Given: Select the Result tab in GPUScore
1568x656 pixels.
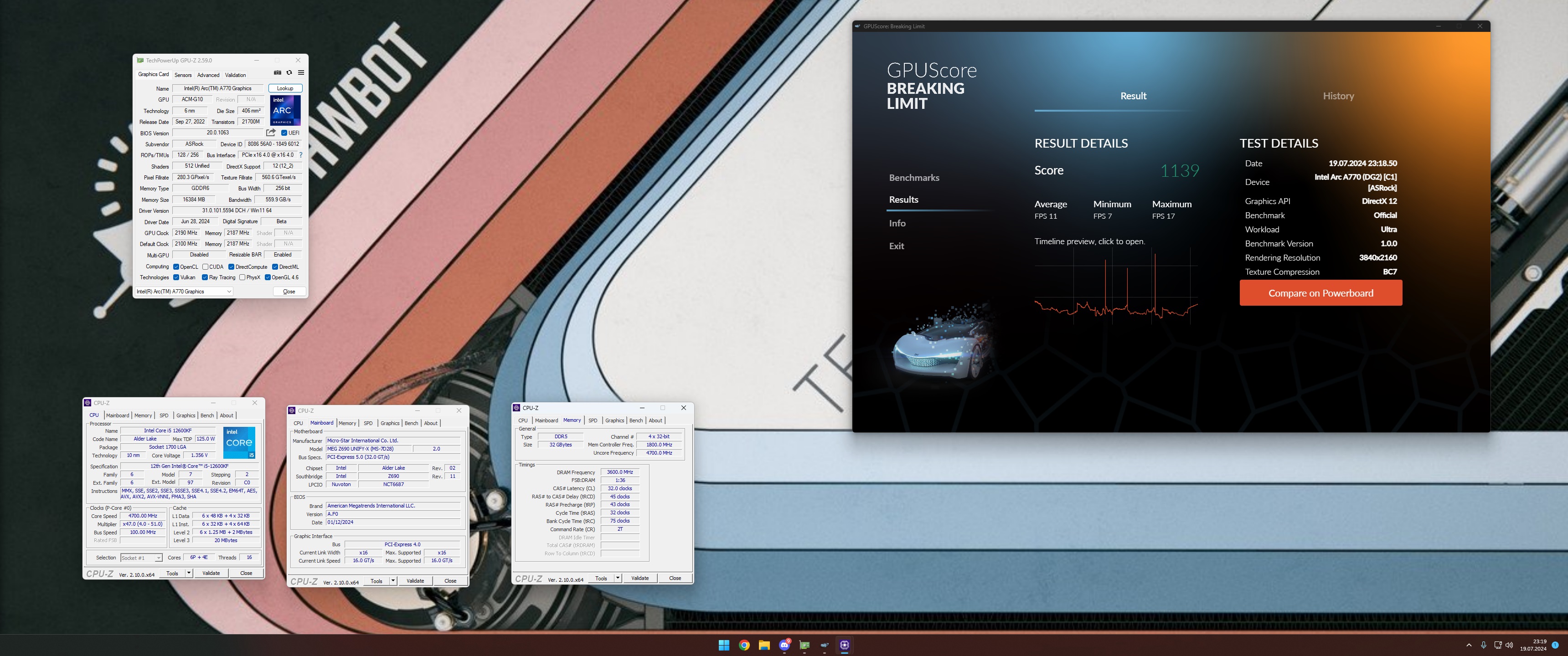Looking at the screenshot, I should pyautogui.click(x=1133, y=96).
